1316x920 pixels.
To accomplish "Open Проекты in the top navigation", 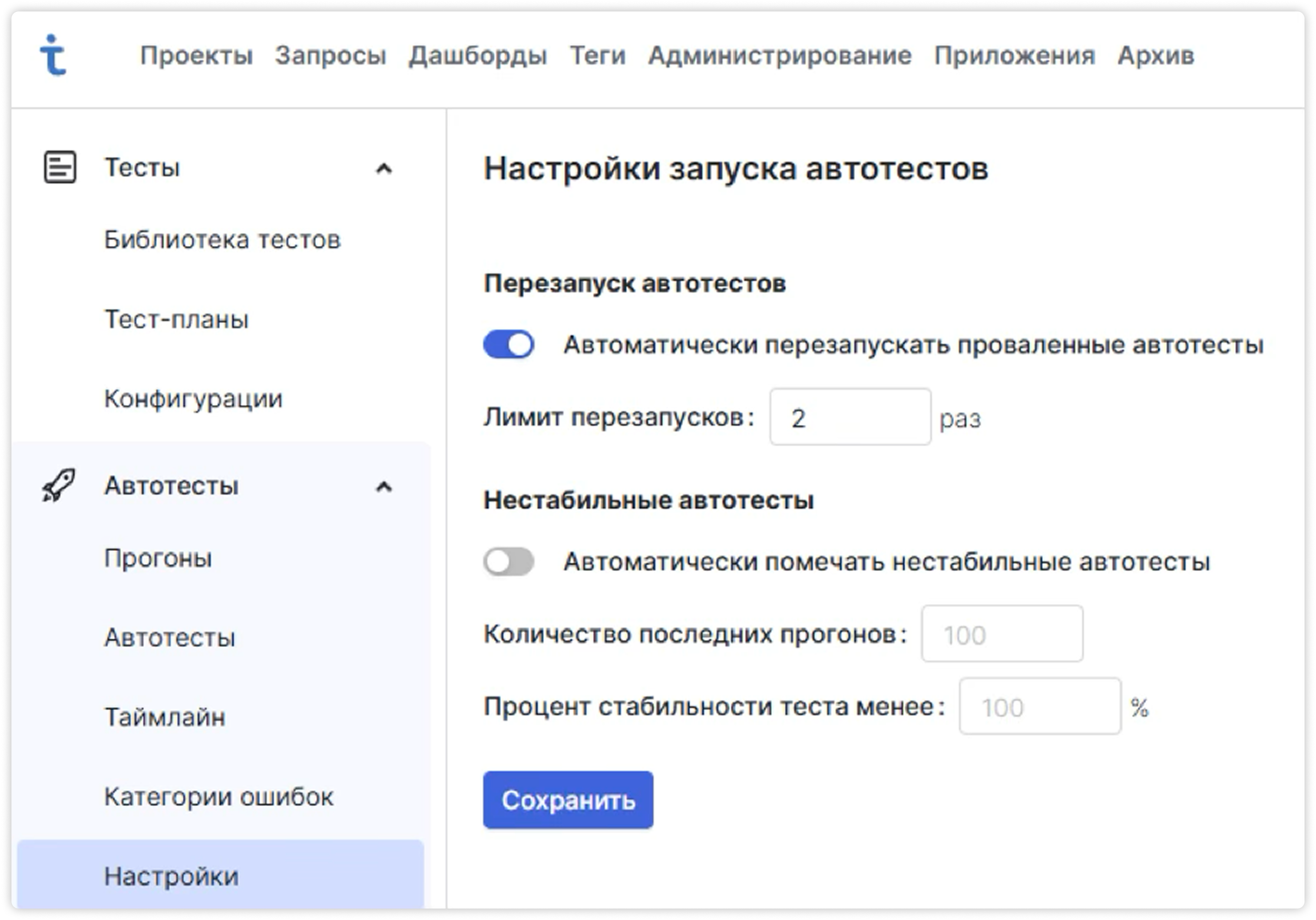I will (197, 56).
